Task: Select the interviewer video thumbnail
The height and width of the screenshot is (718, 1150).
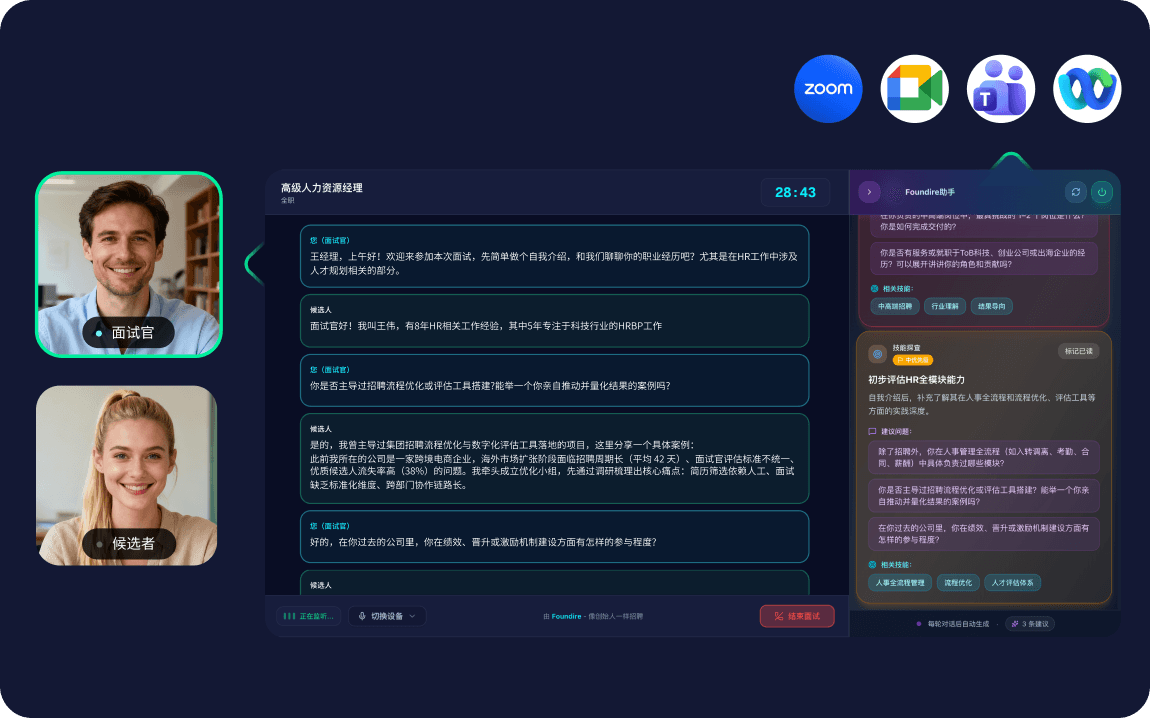Action: click(128, 264)
